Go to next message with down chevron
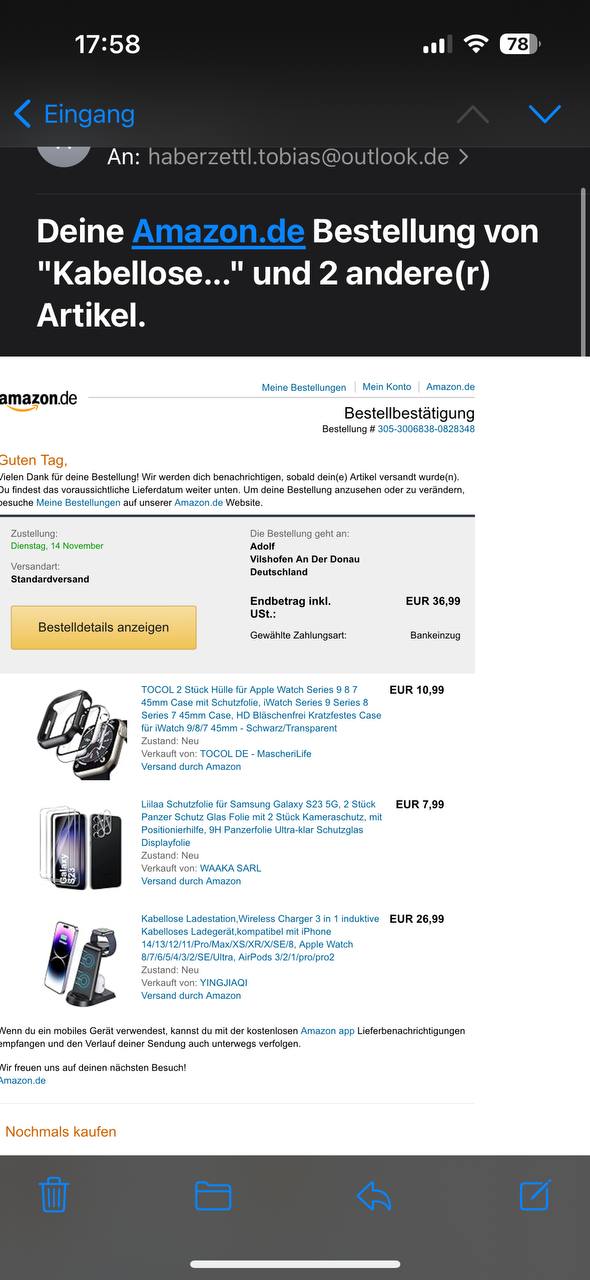 tap(545, 113)
